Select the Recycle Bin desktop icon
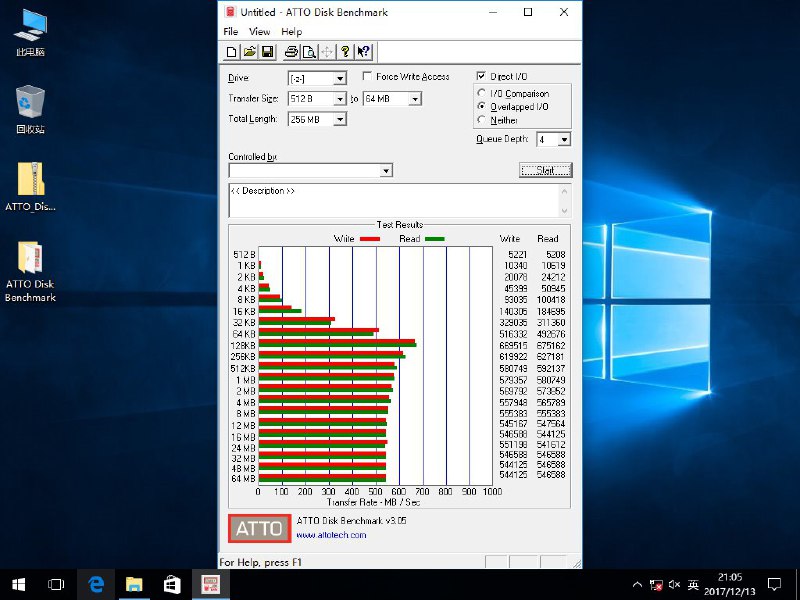The width and height of the screenshot is (800, 600). [31, 110]
